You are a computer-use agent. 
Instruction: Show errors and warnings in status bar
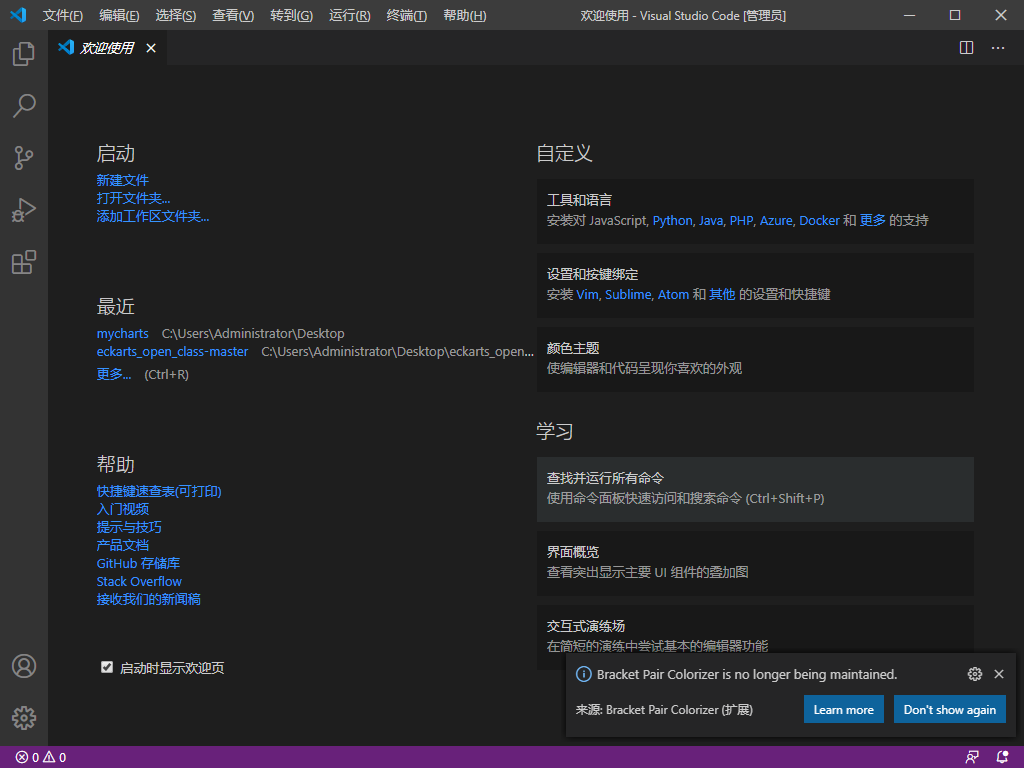click(x=40, y=758)
